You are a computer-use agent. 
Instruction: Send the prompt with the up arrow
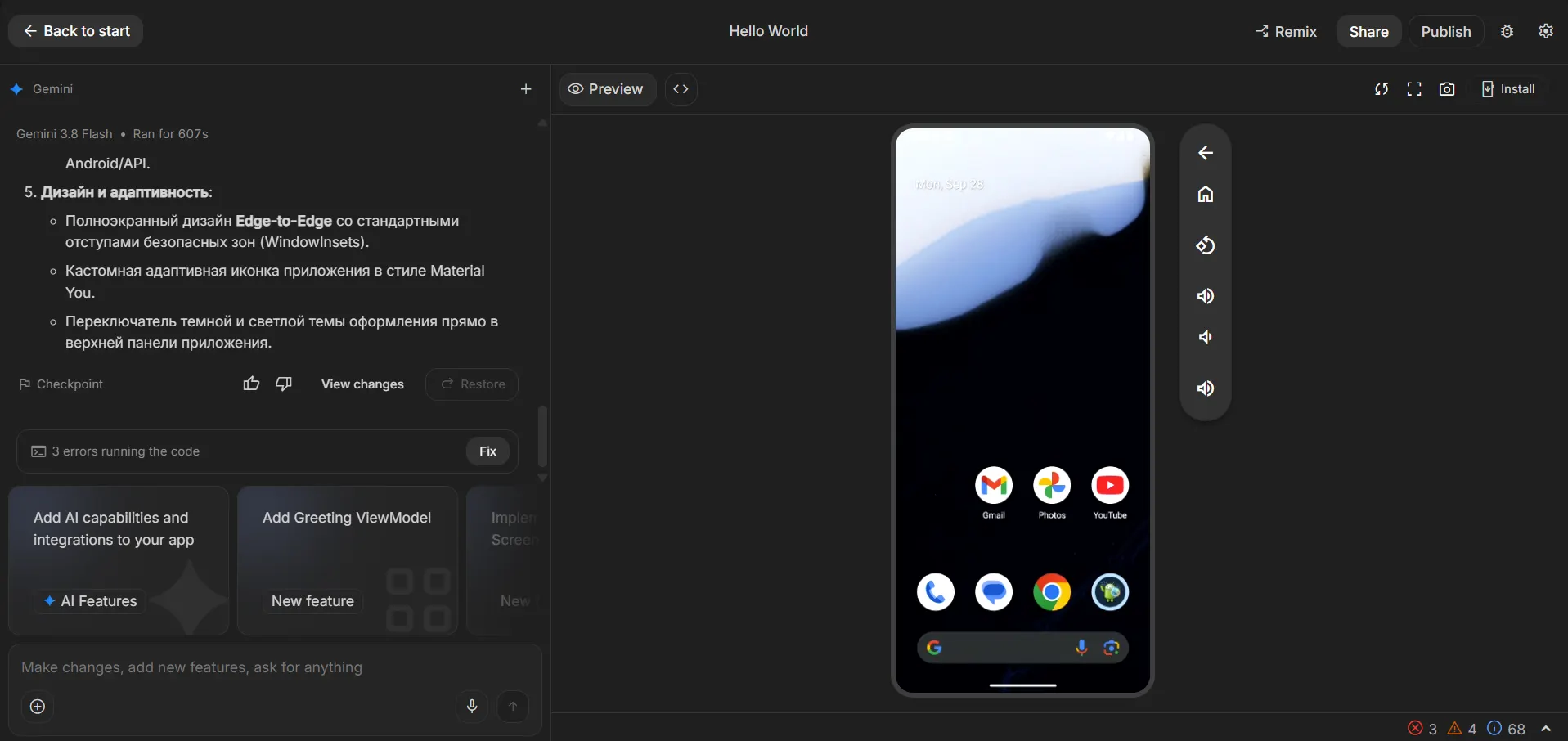tap(513, 707)
